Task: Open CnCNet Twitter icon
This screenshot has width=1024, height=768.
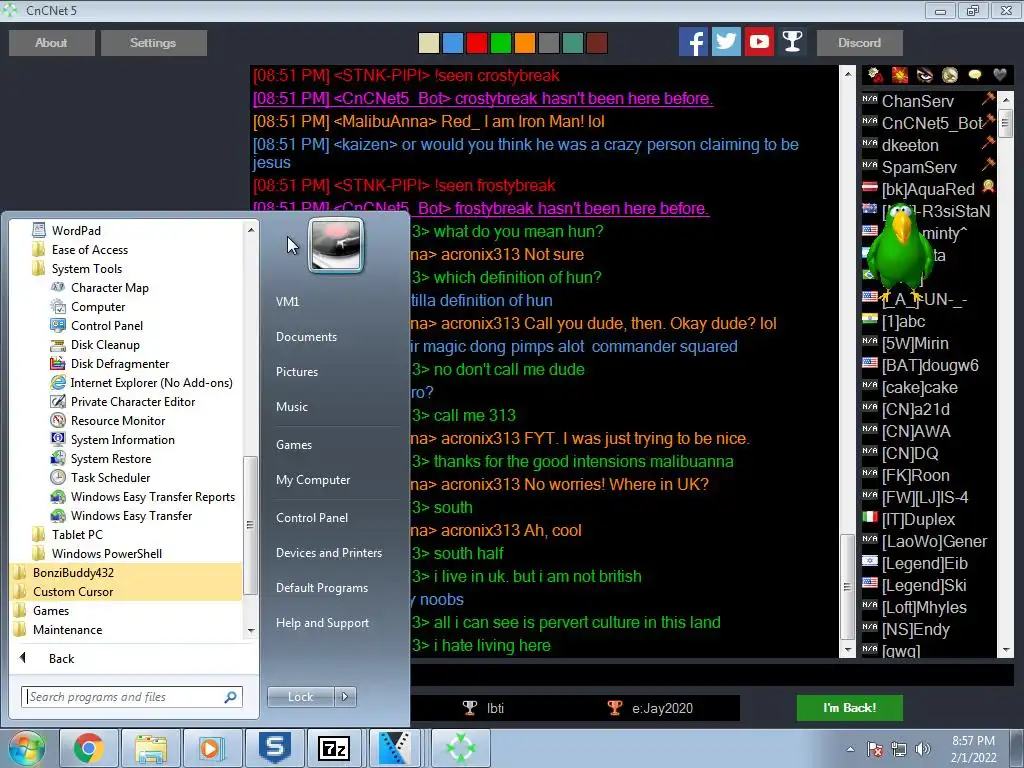Action: (x=726, y=42)
